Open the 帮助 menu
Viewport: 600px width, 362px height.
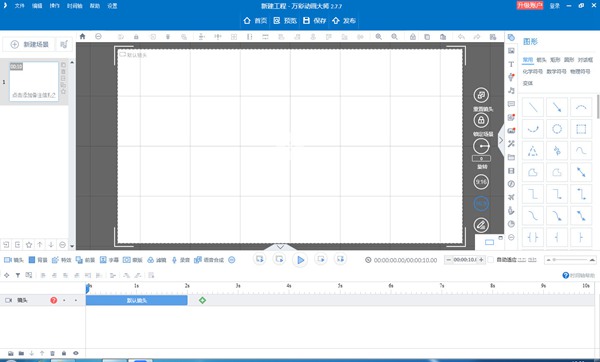pos(95,6)
